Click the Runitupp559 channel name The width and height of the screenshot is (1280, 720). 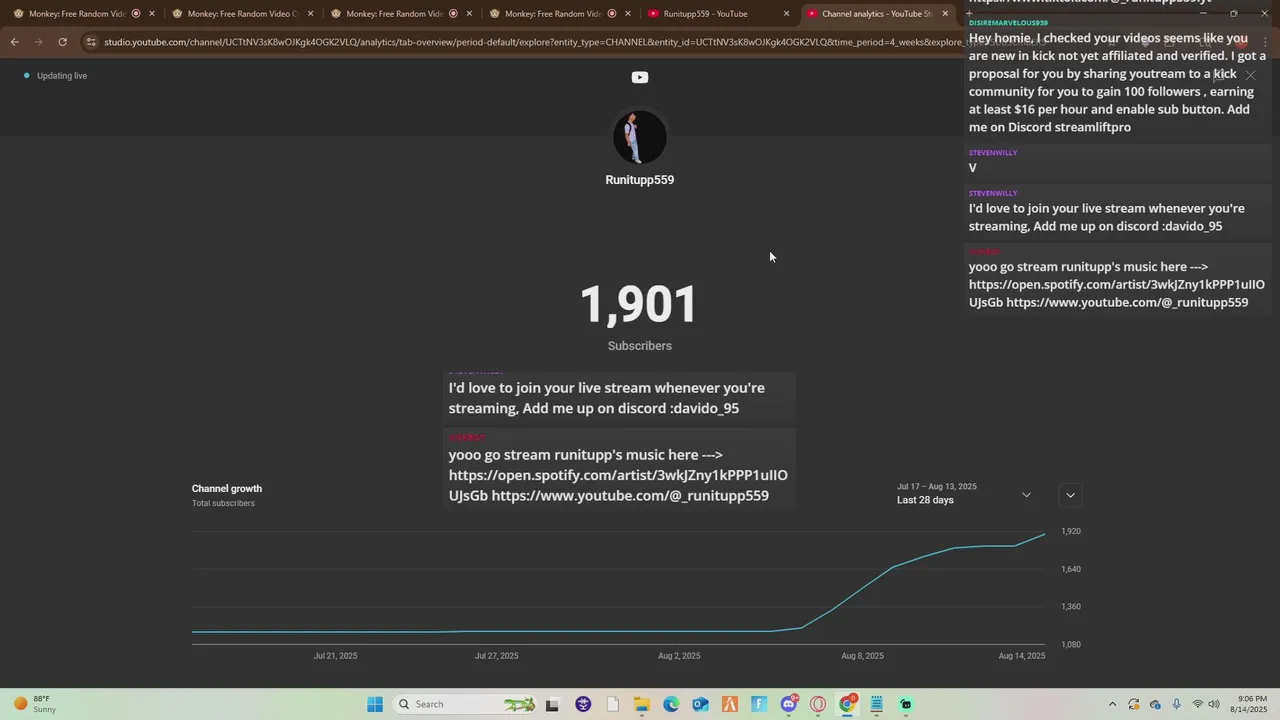pos(640,180)
